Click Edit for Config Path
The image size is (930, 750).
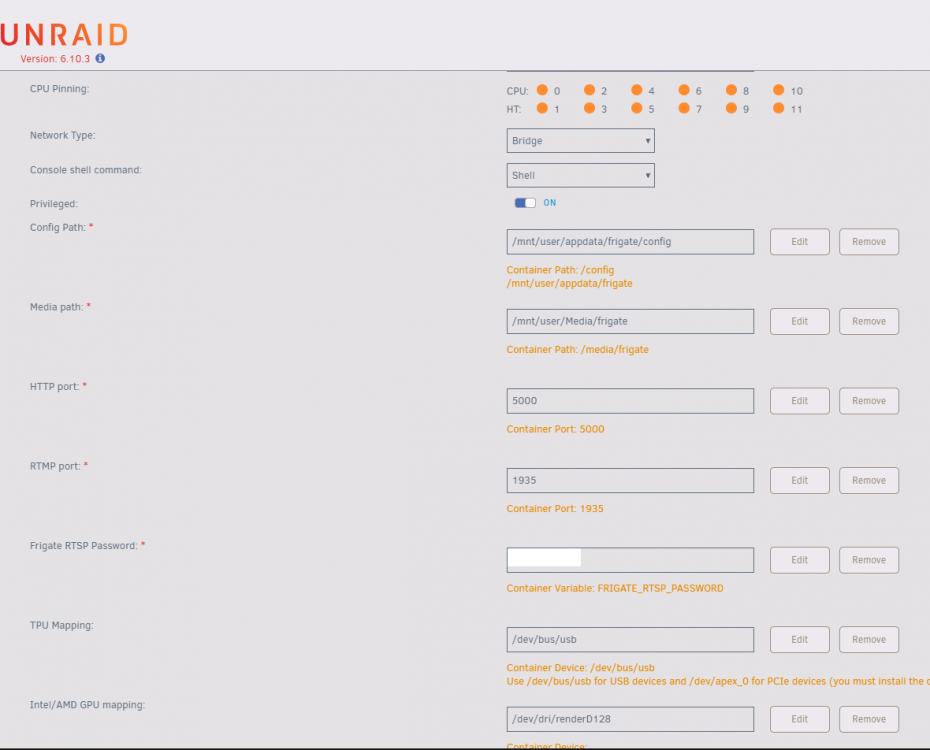[800, 242]
